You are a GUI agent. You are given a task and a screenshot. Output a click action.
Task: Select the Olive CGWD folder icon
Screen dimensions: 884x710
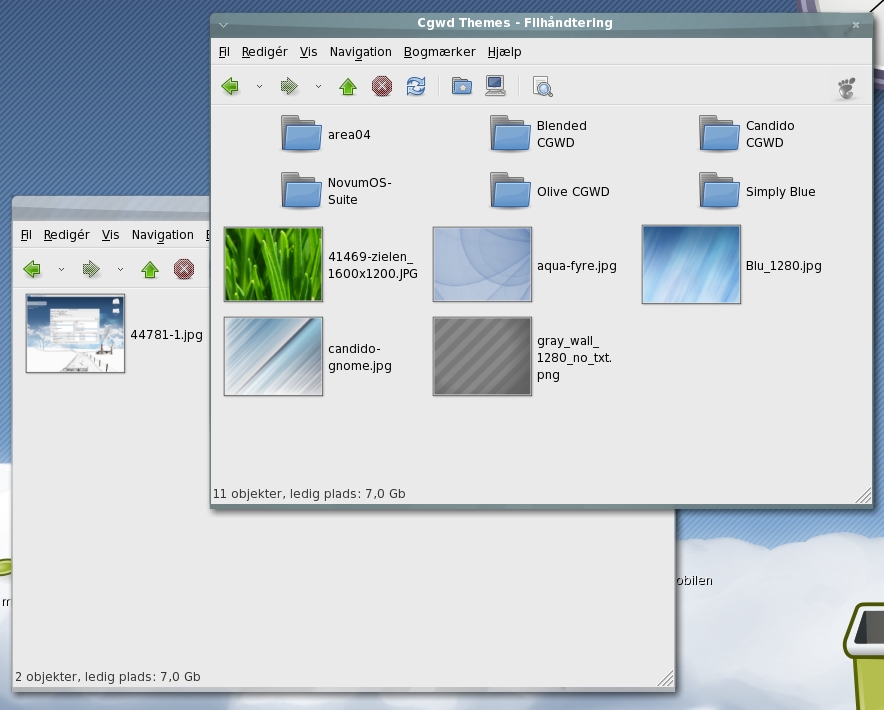[x=510, y=191]
